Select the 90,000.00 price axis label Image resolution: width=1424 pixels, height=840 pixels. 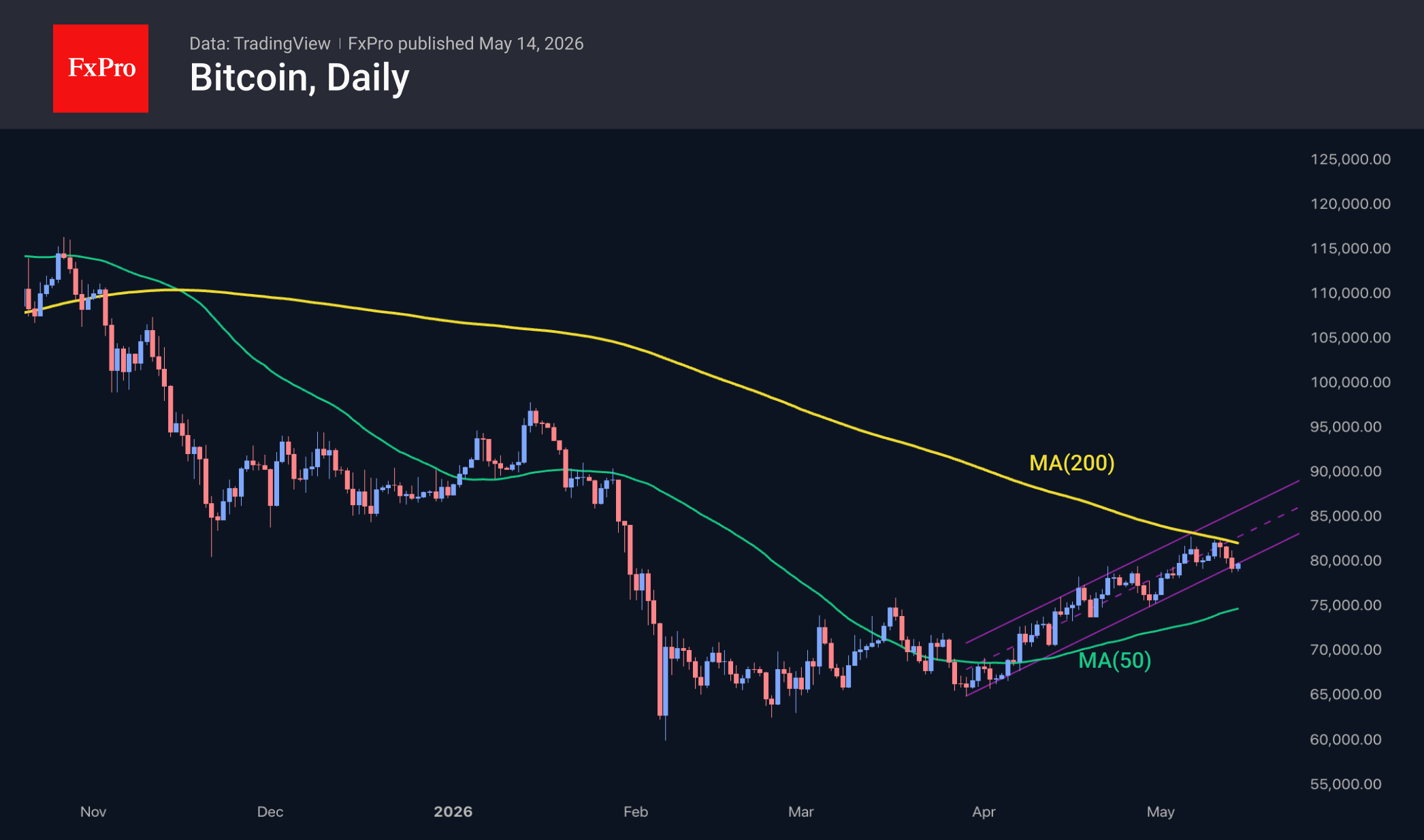pyautogui.click(x=1346, y=471)
